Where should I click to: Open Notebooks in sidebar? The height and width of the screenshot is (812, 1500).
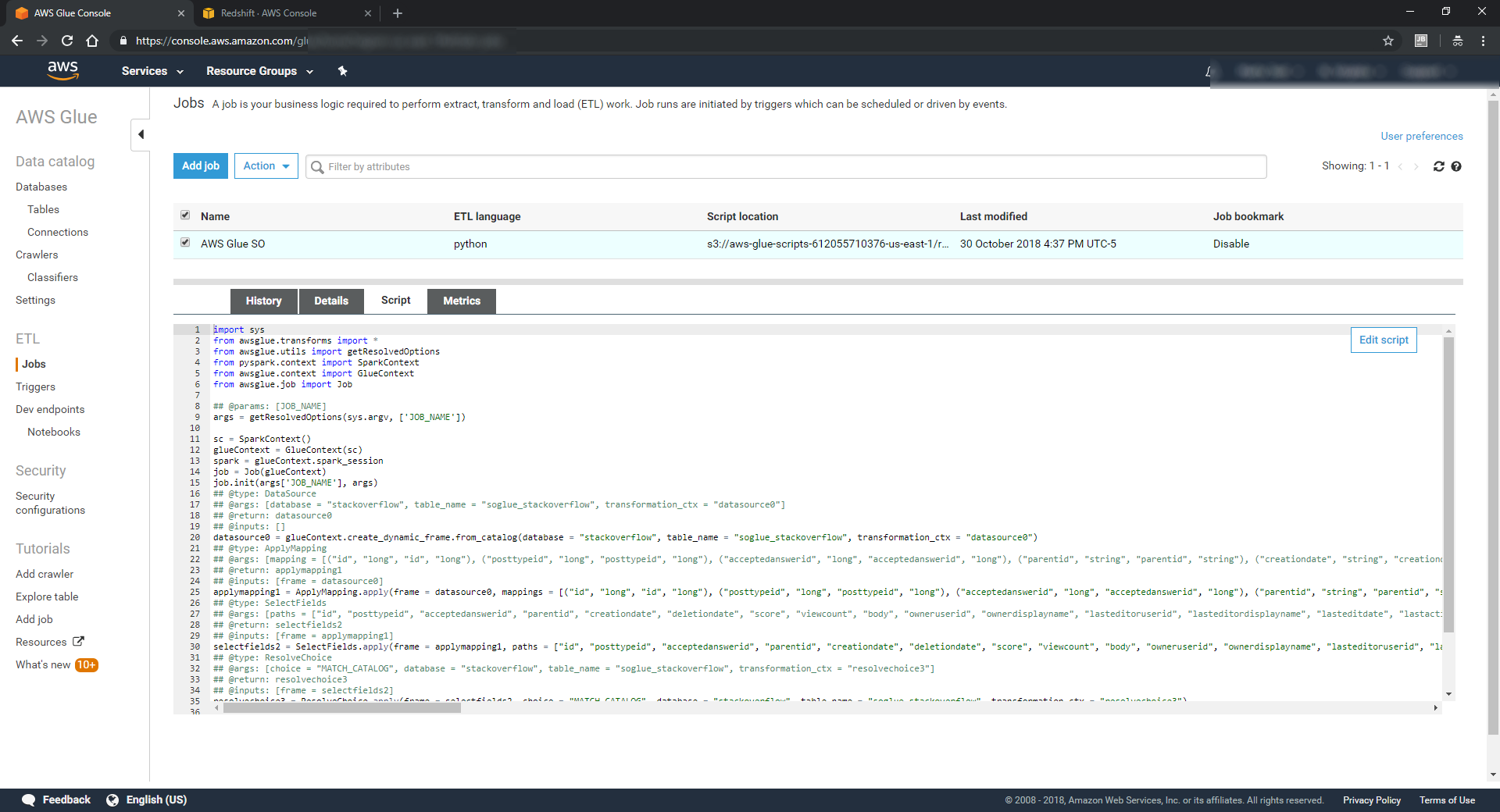(x=54, y=432)
